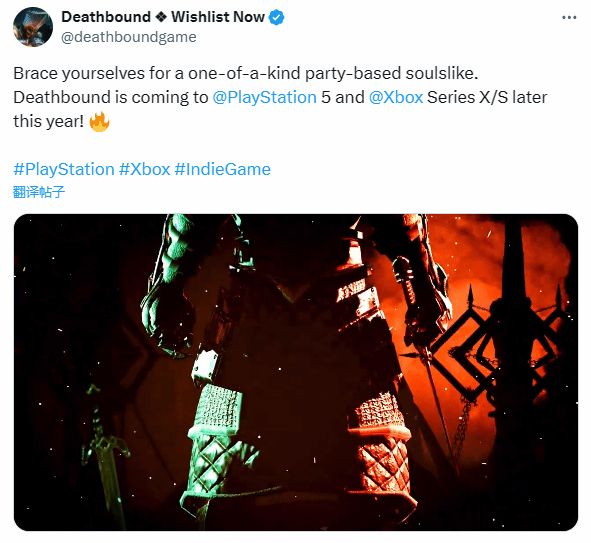Browse the #PlayStation hashtag
Screen dimensions: 591x543
pos(64,170)
